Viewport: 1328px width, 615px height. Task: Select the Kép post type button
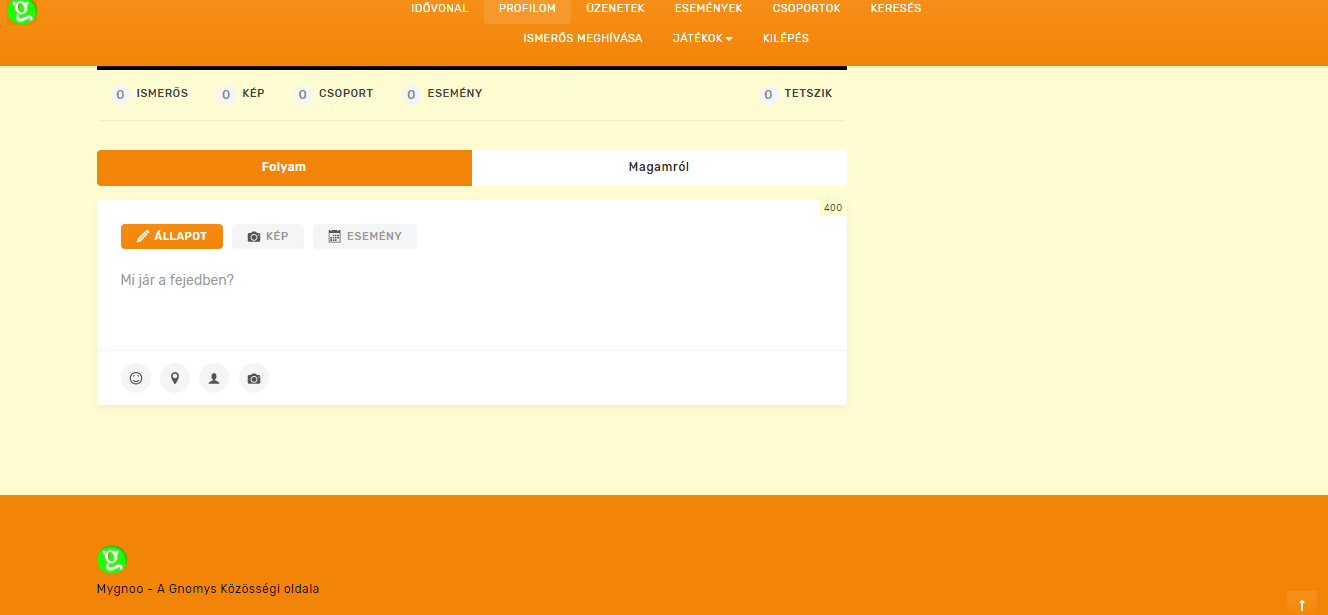click(268, 237)
